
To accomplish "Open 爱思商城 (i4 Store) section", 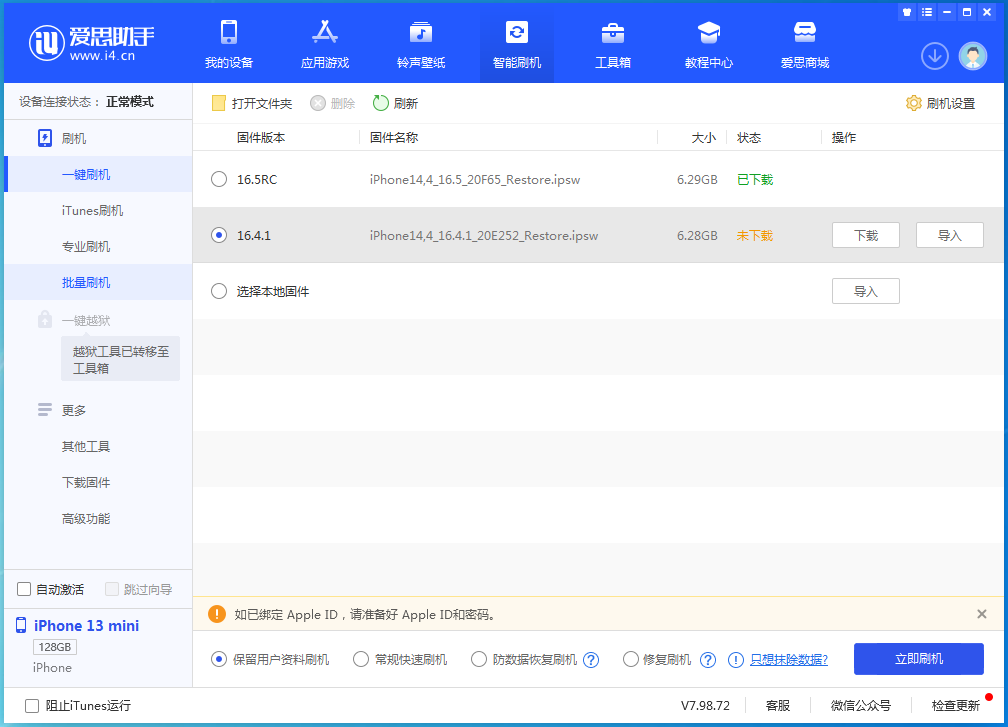I will click(805, 44).
